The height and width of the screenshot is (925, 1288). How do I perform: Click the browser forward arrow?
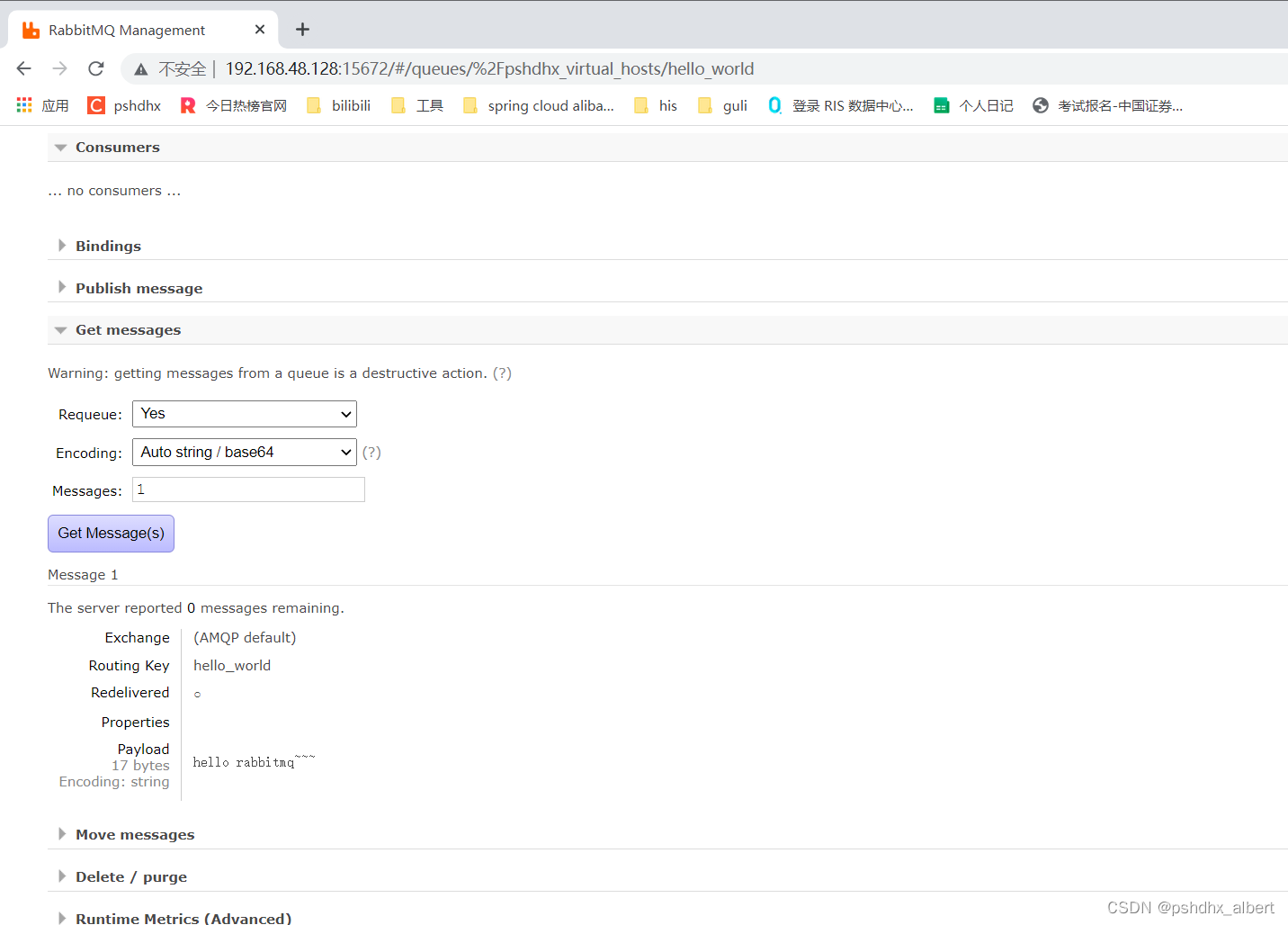pyautogui.click(x=60, y=68)
